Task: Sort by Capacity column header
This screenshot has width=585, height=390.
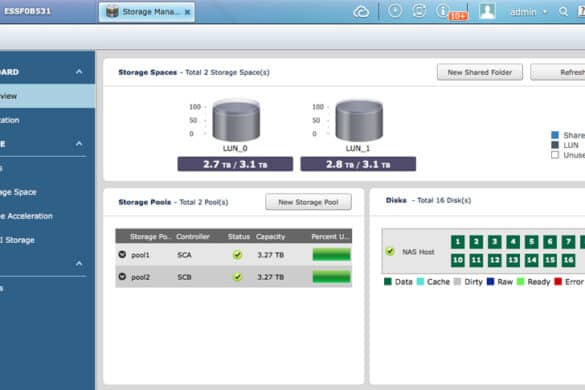Action: click(270, 237)
